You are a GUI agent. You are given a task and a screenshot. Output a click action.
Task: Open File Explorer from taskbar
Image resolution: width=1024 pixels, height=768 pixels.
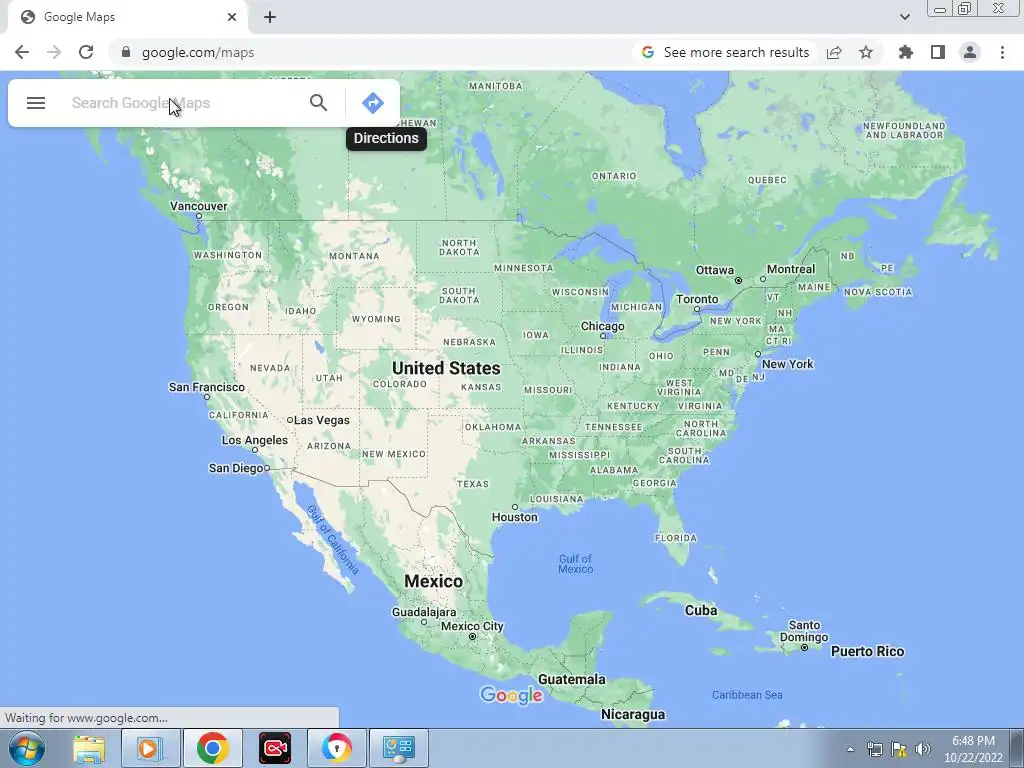coord(89,748)
